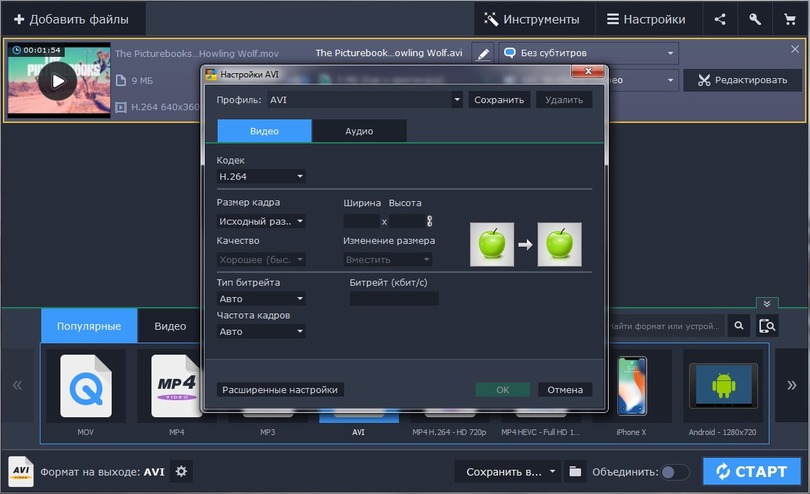Select the iPhone X preset icon
Image resolution: width=810 pixels, height=494 pixels.
[631, 384]
